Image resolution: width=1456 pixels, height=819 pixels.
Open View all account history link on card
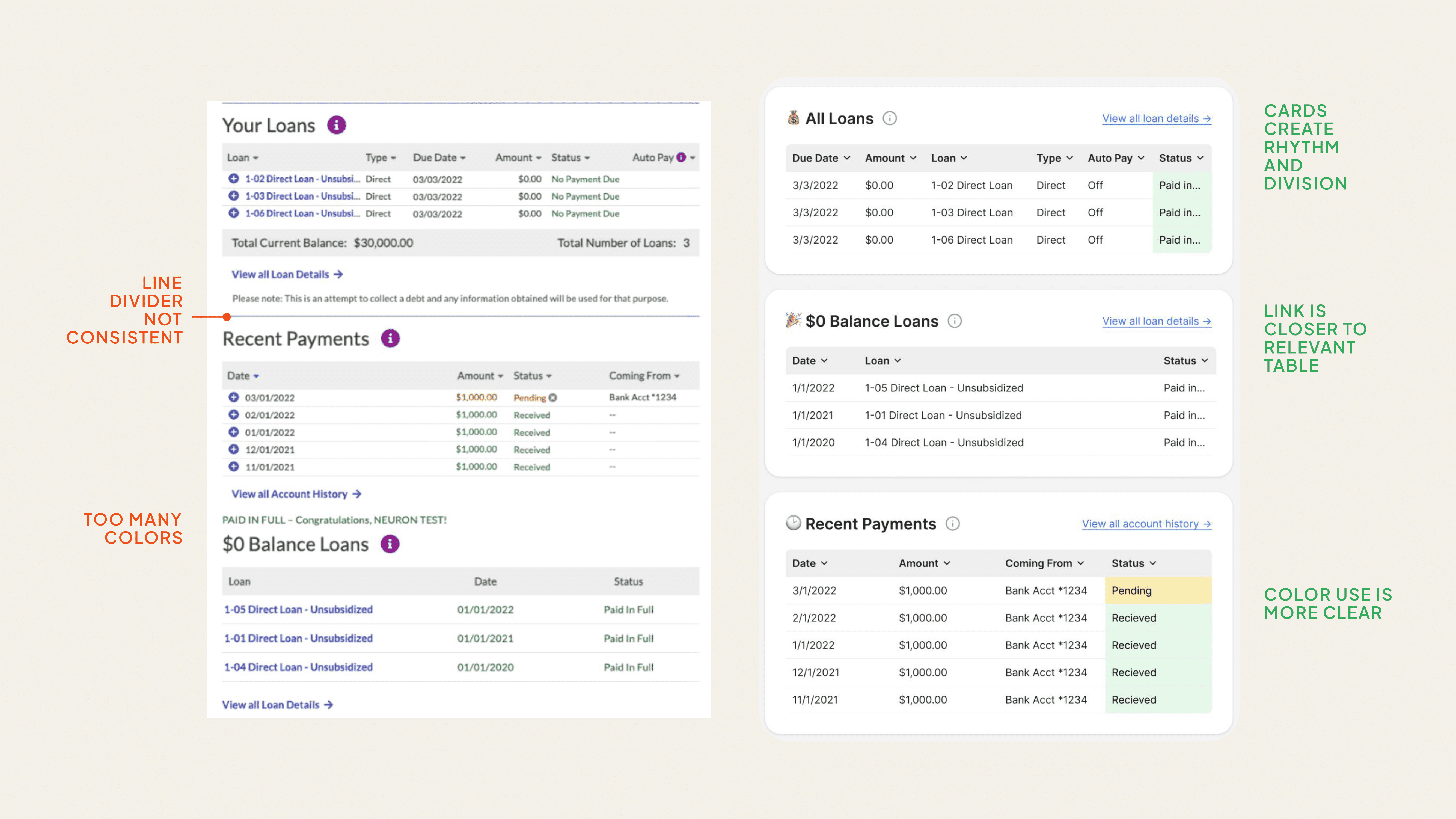click(x=1146, y=524)
